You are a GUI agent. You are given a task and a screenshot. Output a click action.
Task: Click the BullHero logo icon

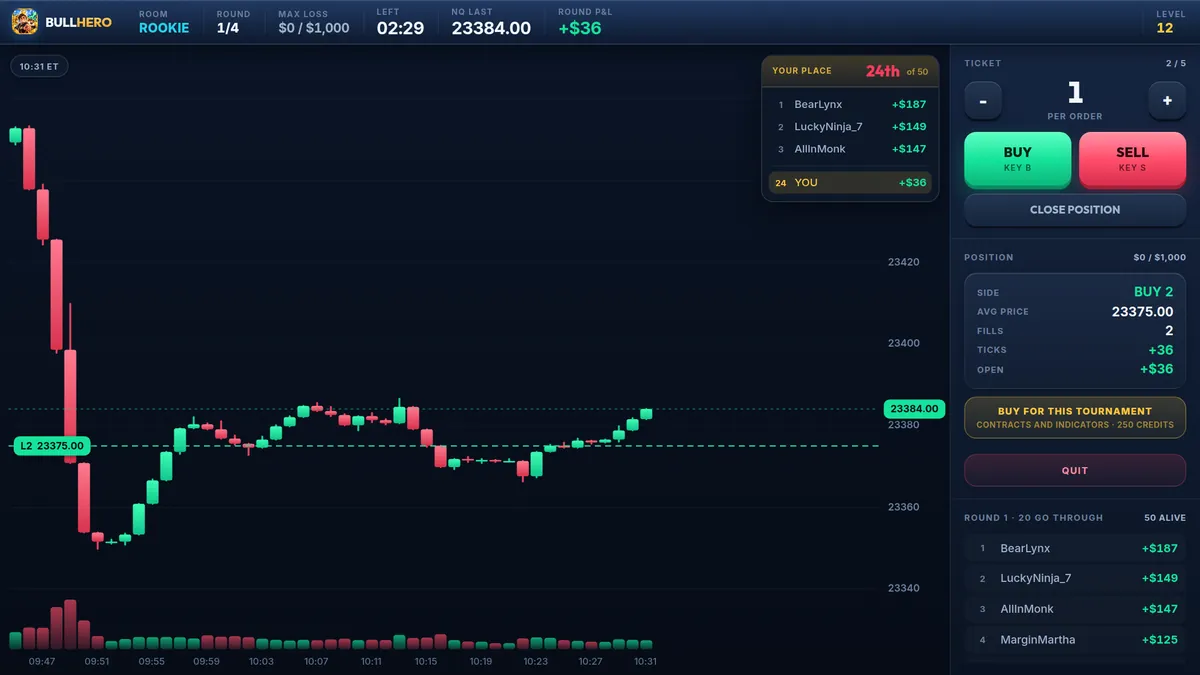[x=25, y=21]
